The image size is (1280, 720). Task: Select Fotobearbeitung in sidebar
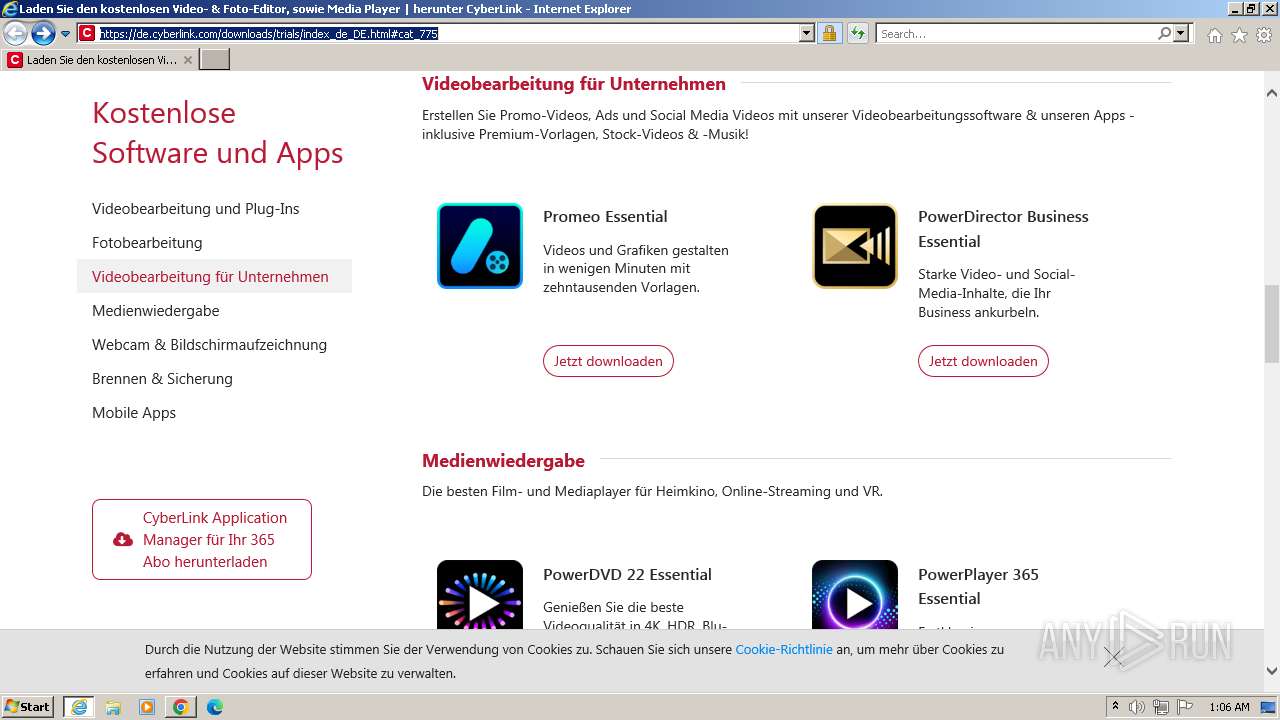coord(147,243)
